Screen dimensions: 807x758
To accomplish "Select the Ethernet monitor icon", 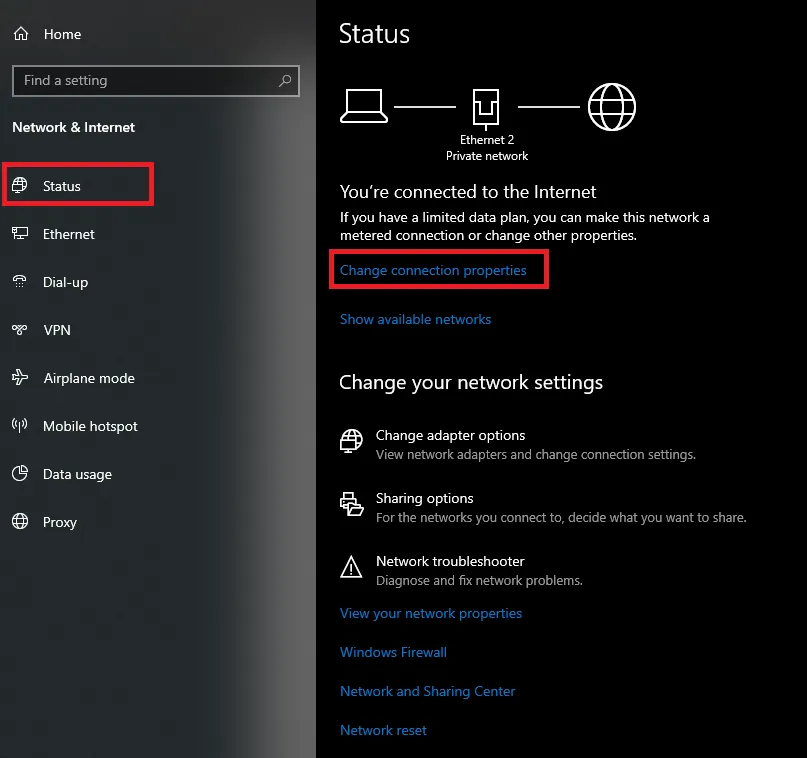I will point(20,234).
